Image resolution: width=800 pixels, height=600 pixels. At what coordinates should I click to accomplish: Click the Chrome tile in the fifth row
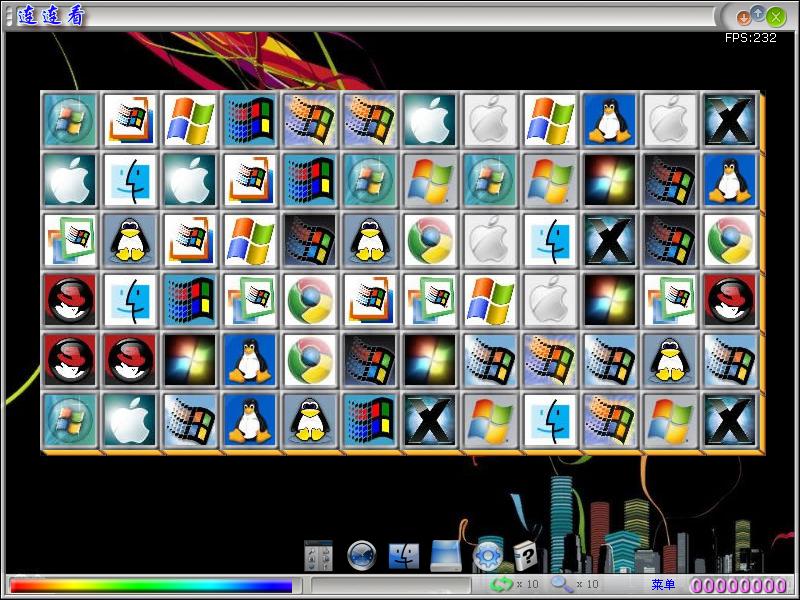click(310, 360)
